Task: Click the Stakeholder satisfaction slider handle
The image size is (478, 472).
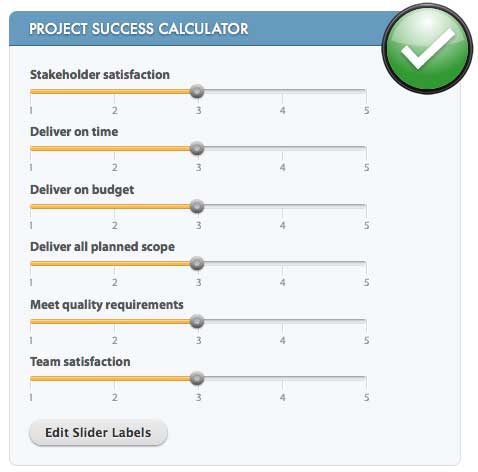Action: [x=197, y=91]
